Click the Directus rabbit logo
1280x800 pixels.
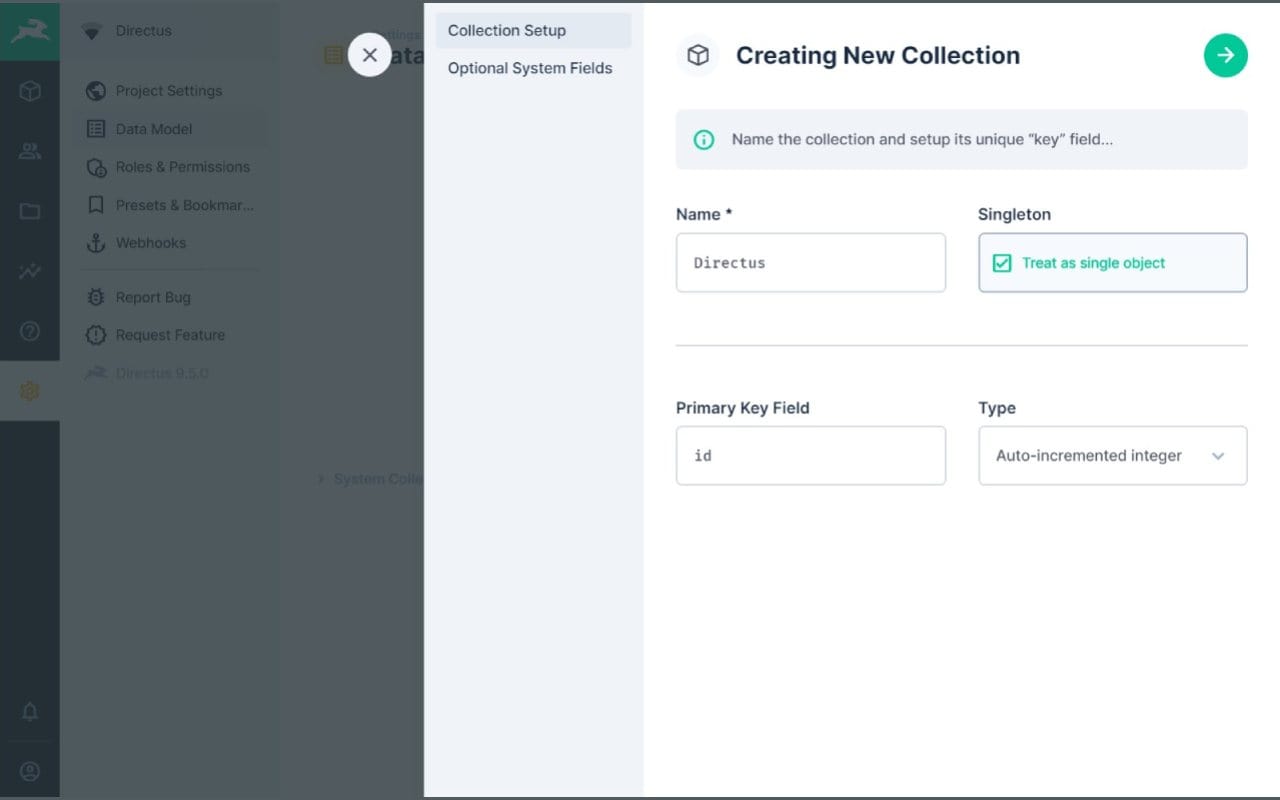click(x=30, y=31)
